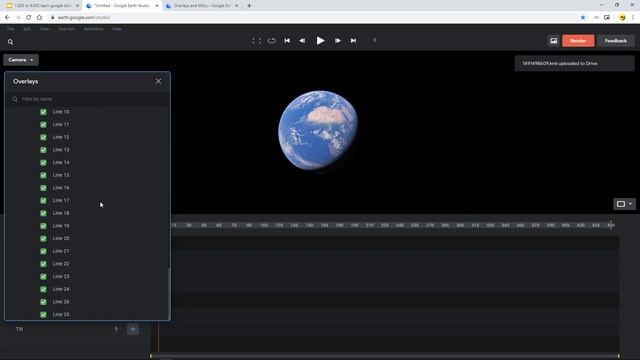Uncheck the Line 10 overlay
Screen dimensions: 640x360
coord(43,112)
